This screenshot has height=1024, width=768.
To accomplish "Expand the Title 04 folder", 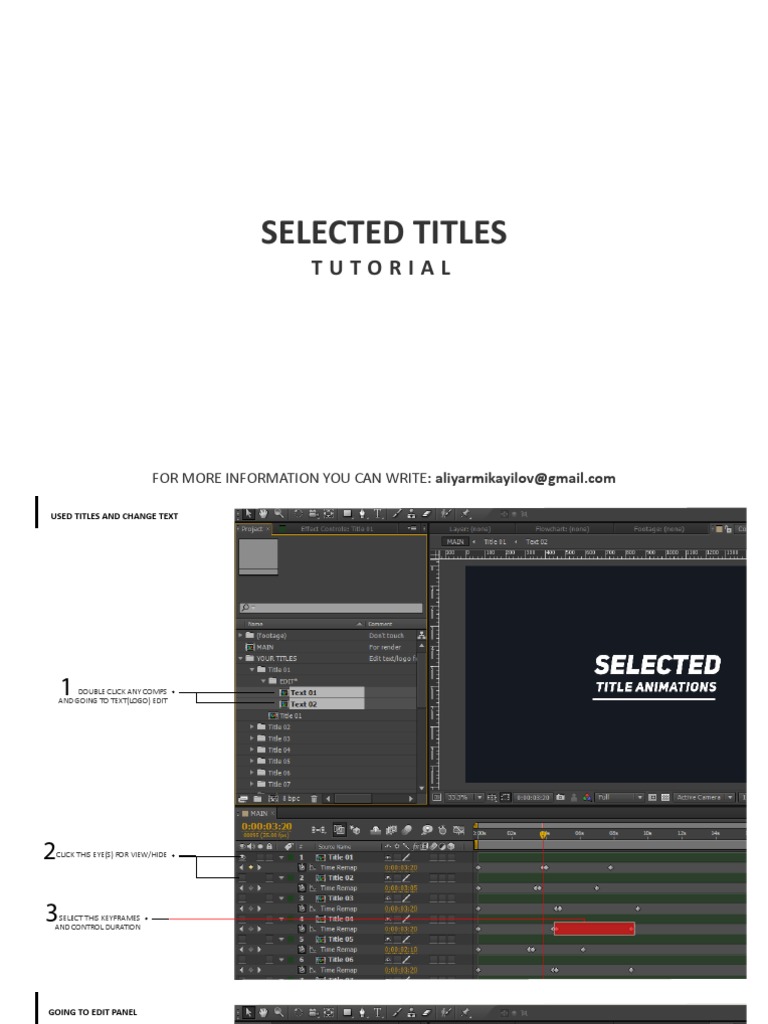I will pos(252,750).
